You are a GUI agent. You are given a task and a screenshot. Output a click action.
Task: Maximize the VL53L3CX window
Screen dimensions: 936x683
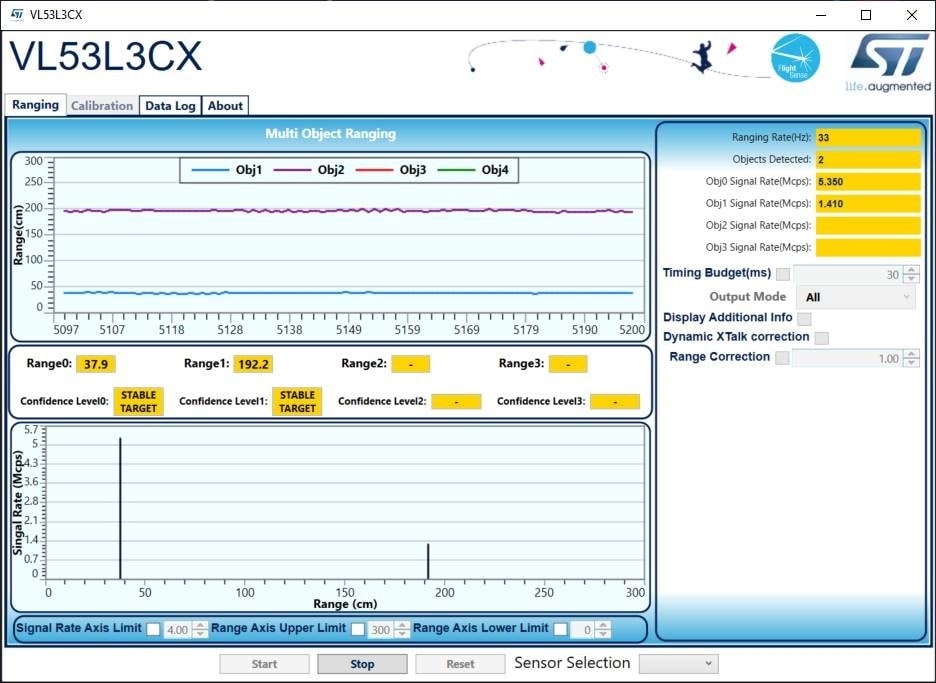pyautogui.click(x=866, y=15)
